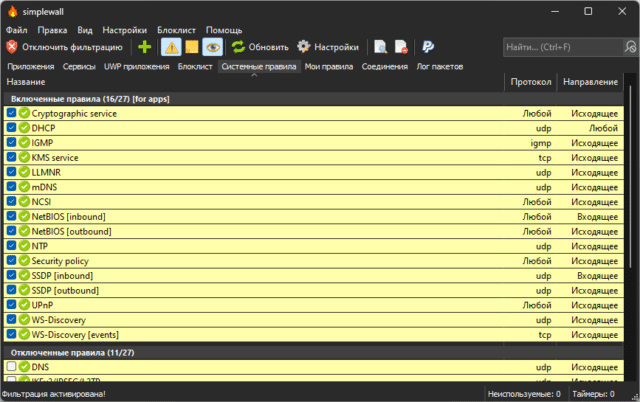Click Таймеры: 0 in status bar

point(593,394)
